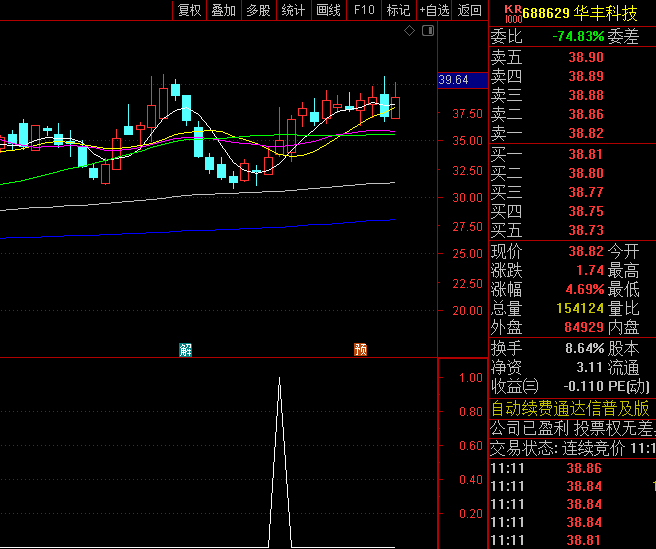656x549 pixels.
Task: Open the 自动续费通达信普及版 link
Action: point(570,408)
